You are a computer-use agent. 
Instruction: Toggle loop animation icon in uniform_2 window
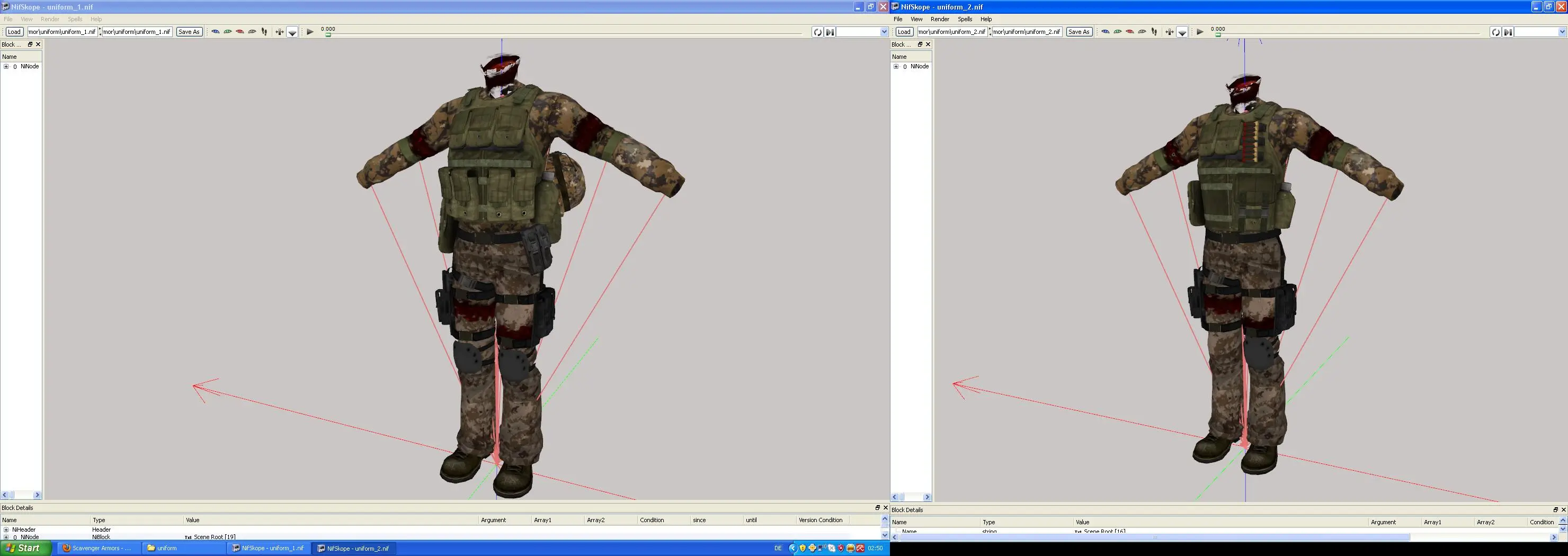pos(1495,32)
